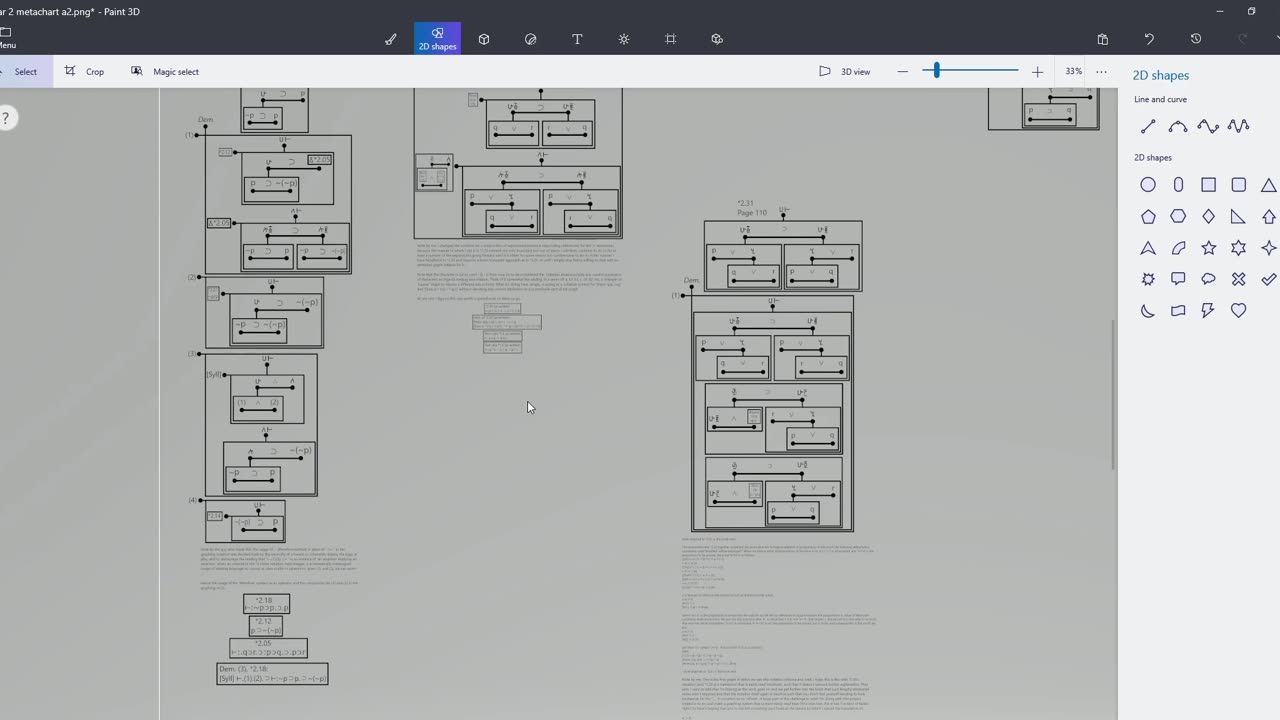
Task: Open the Canvas settings tab
Action: [671, 39]
